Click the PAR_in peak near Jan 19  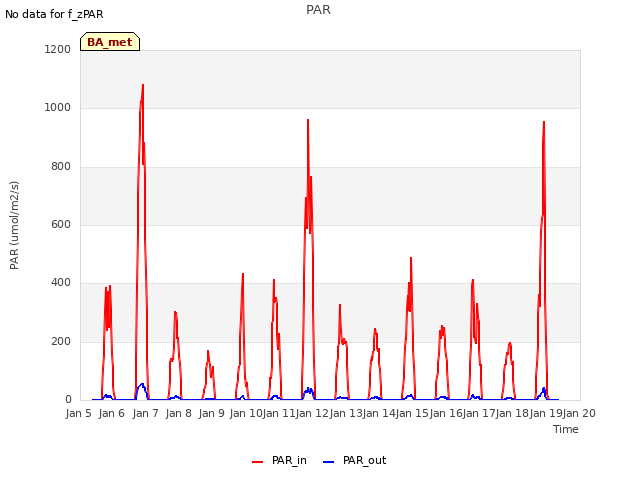tap(544, 122)
